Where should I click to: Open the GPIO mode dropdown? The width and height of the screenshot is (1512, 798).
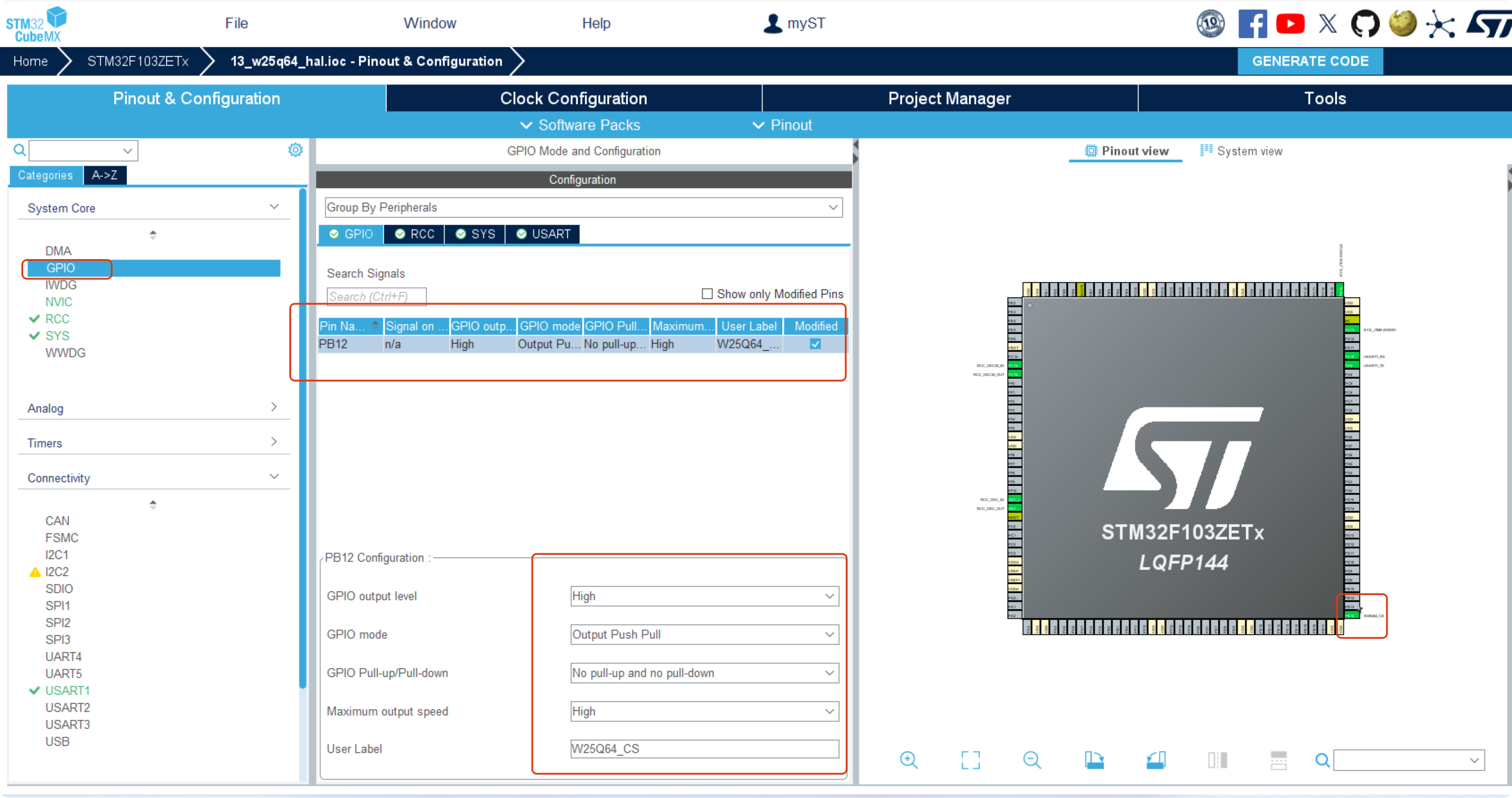[704, 635]
